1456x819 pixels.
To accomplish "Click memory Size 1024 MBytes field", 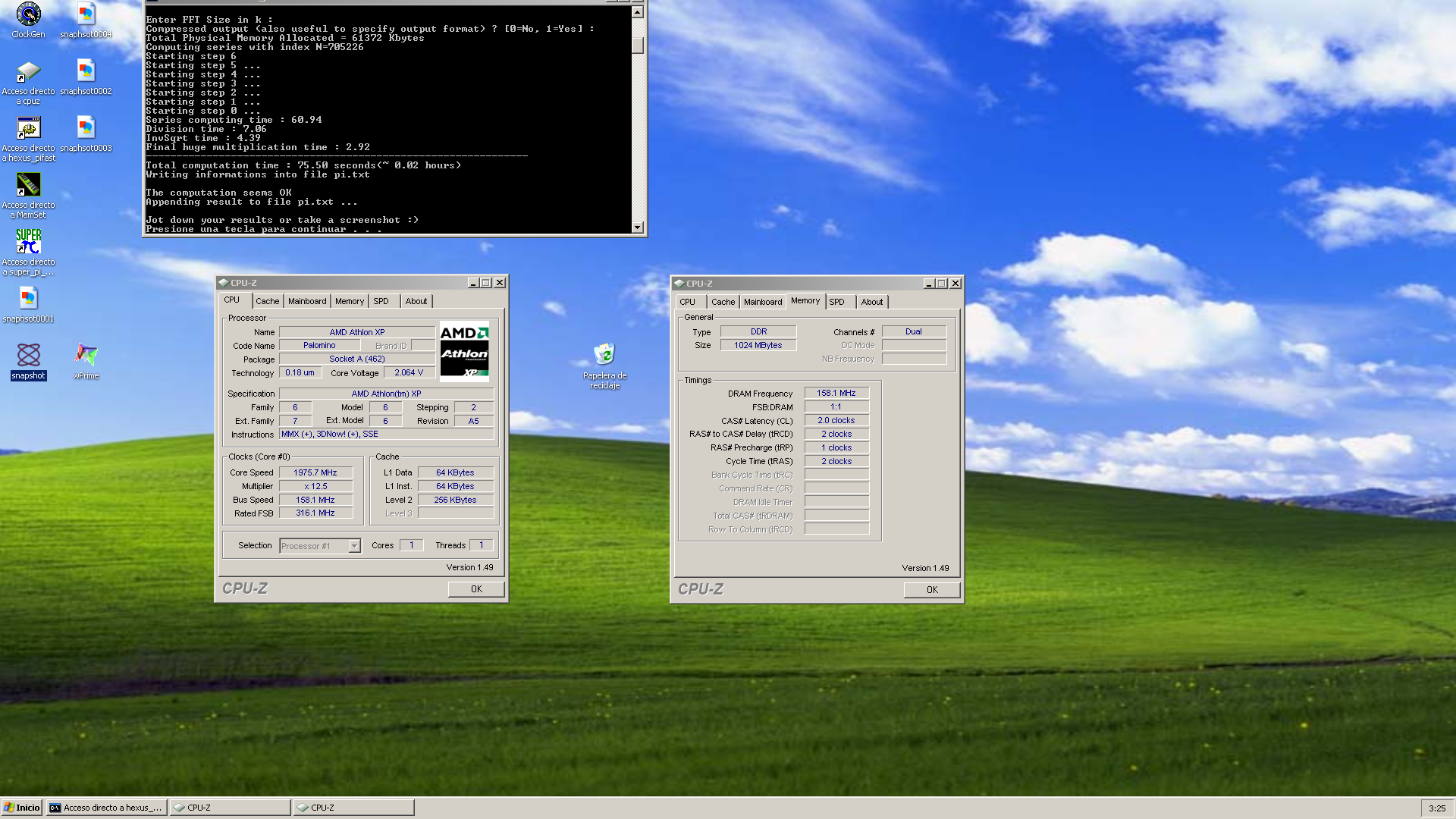I will coord(758,345).
